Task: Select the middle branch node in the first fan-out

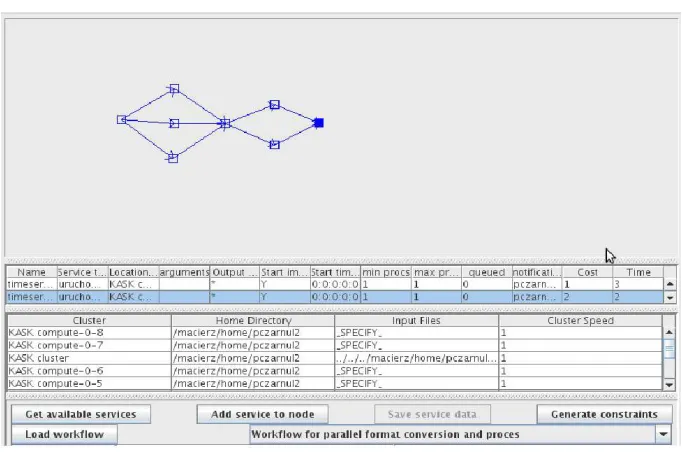Action: coord(174,124)
